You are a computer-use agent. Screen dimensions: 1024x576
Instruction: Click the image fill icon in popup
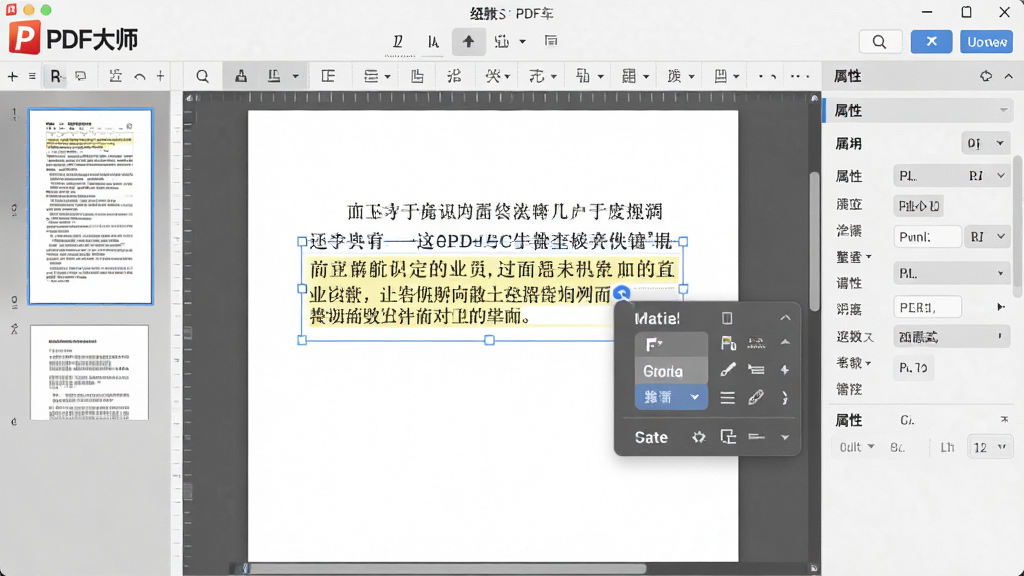click(728, 343)
